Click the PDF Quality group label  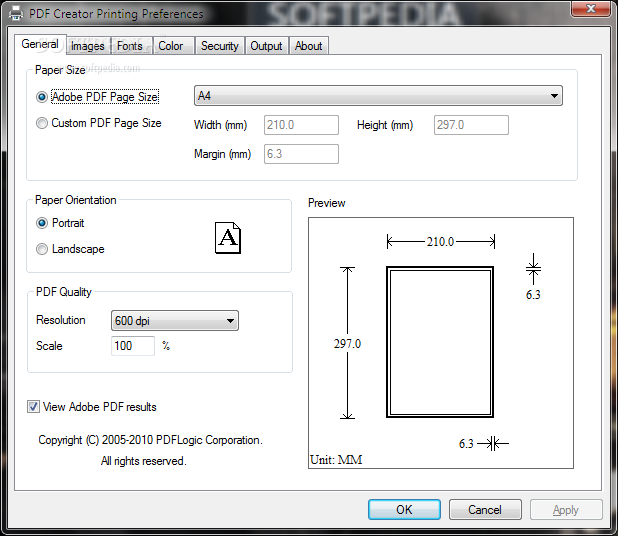pyautogui.click(x=63, y=292)
